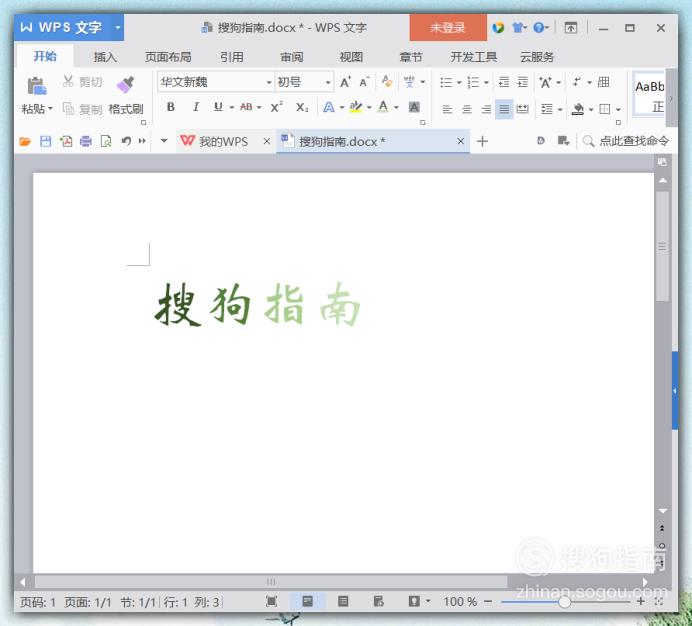Image resolution: width=692 pixels, height=626 pixels.
Task: Click the line spacing icon
Action: click(547, 109)
